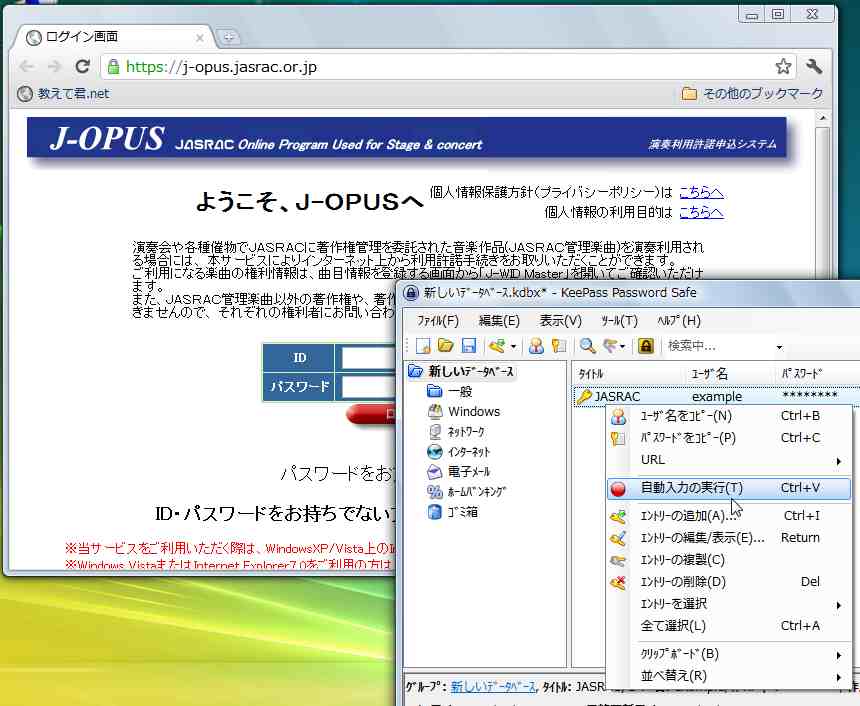The width and height of the screenshot is (860, 706).
Task: Choose エントリーの削除(D) menu item
Action: pyautogui.click(x=729, y=582)
